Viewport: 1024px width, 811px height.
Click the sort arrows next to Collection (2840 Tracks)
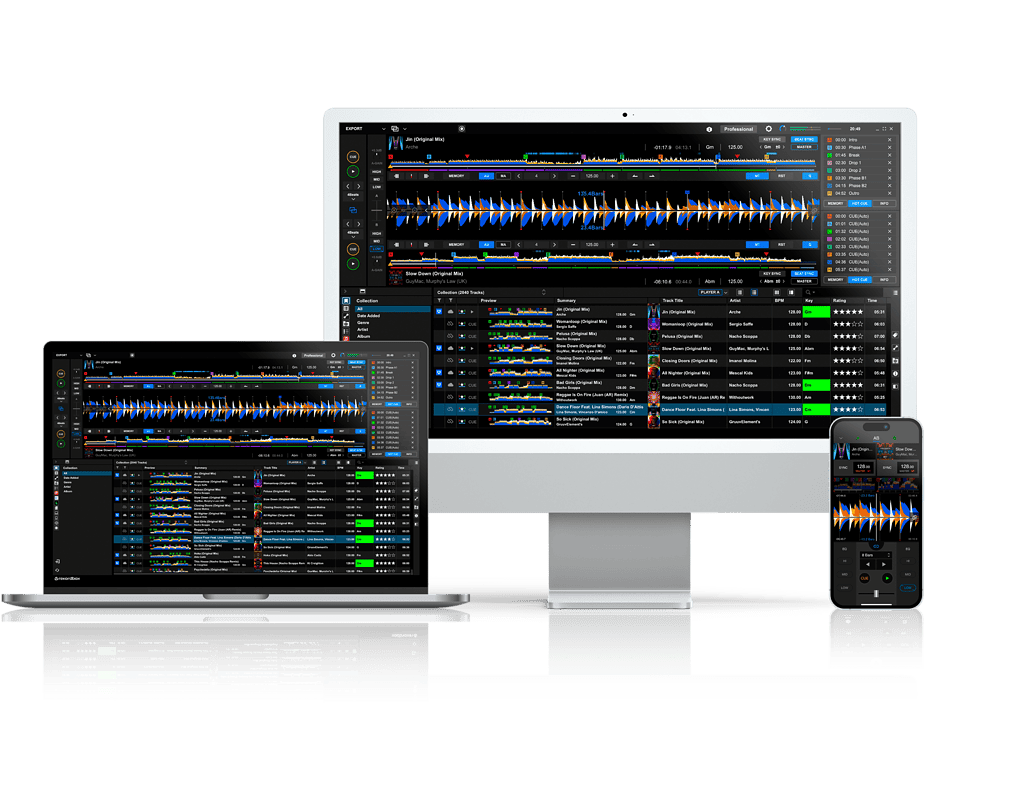pyautogui.click(x=543, y=292)
